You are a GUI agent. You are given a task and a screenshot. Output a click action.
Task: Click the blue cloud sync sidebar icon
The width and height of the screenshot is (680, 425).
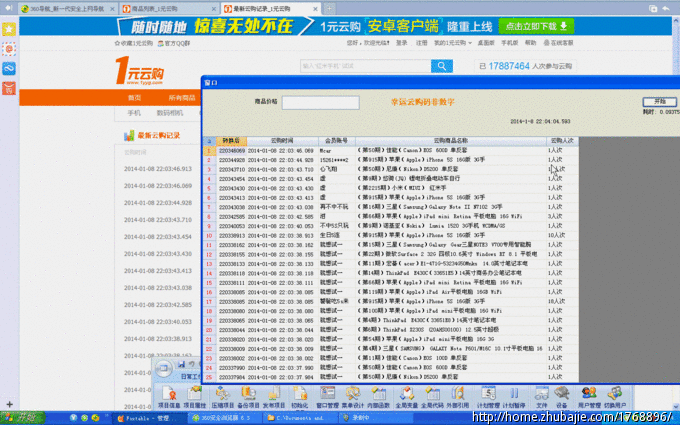[x=9, y=68]
